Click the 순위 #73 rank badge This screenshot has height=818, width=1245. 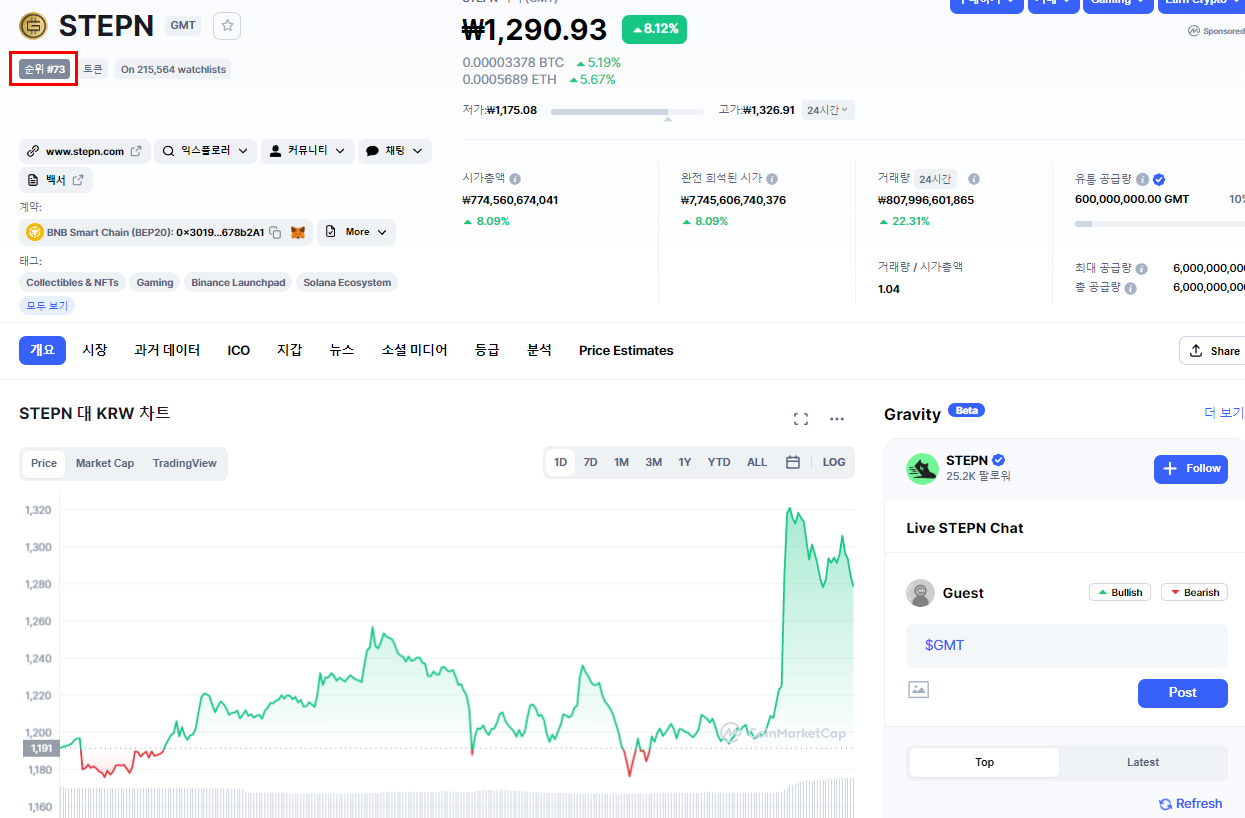point(44,69)
